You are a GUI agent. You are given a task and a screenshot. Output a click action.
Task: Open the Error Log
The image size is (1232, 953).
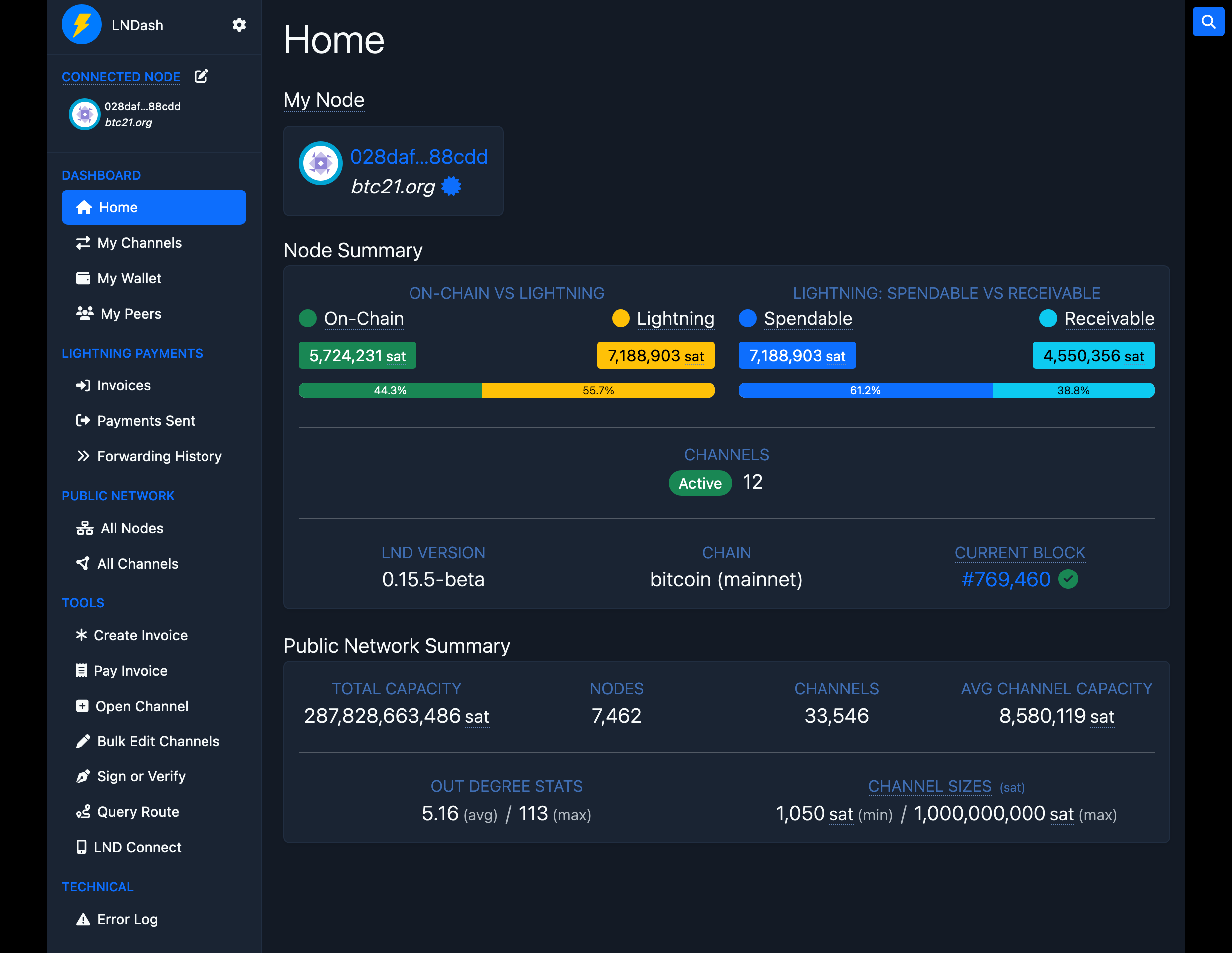coord(127,919)
